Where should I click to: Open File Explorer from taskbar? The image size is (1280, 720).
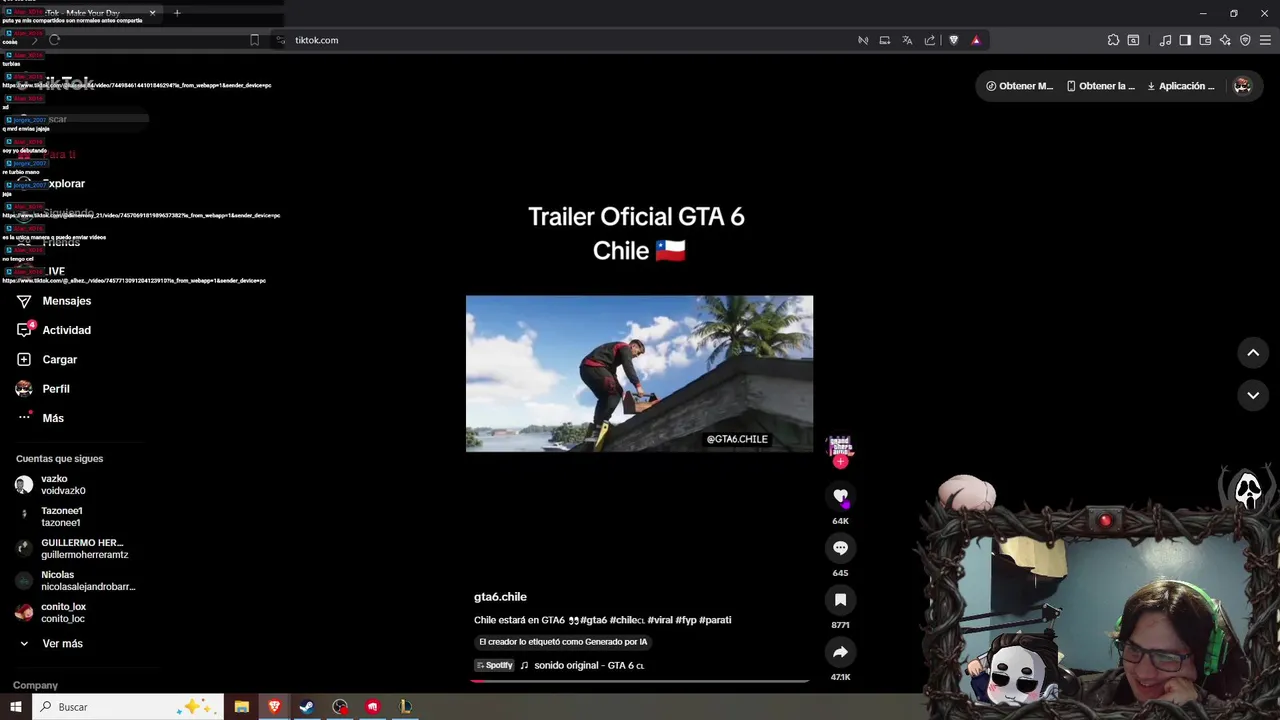(x=241, y=707)
